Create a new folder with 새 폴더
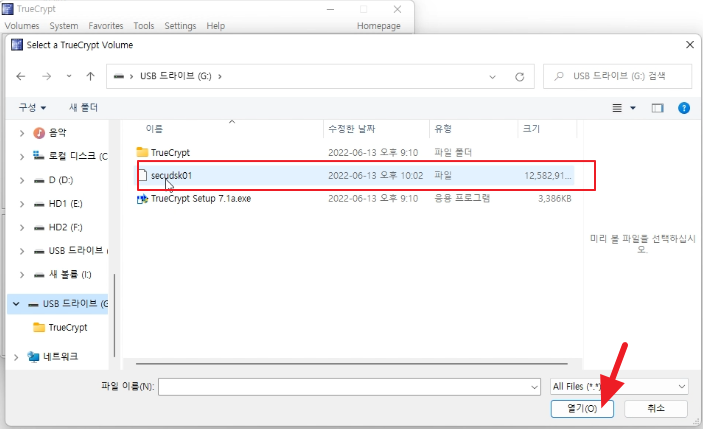This screenshot has width=703, height=429. click(83, 108)
